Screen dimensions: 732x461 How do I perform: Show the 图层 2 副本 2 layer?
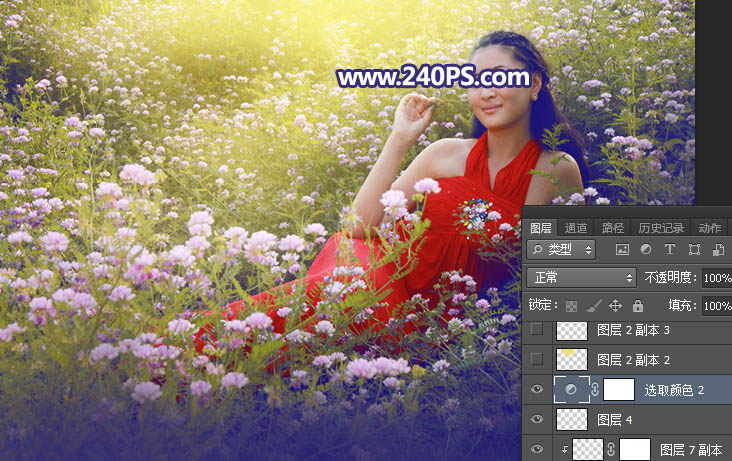pos(538,359)
